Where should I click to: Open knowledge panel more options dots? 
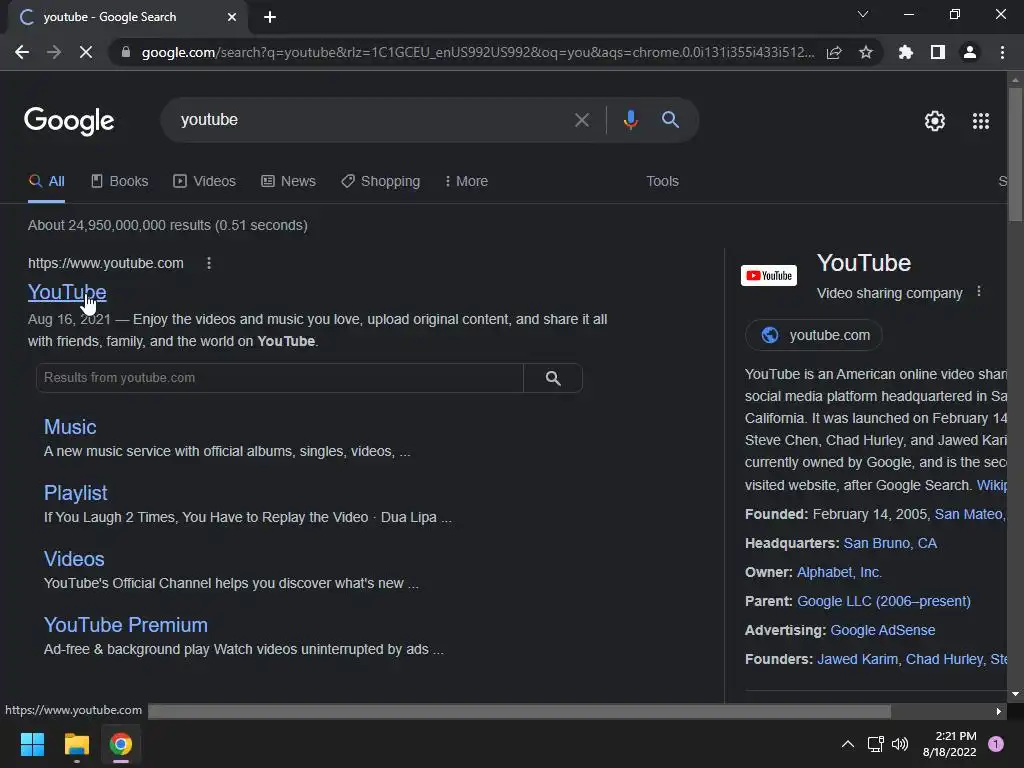click(978, 291)
